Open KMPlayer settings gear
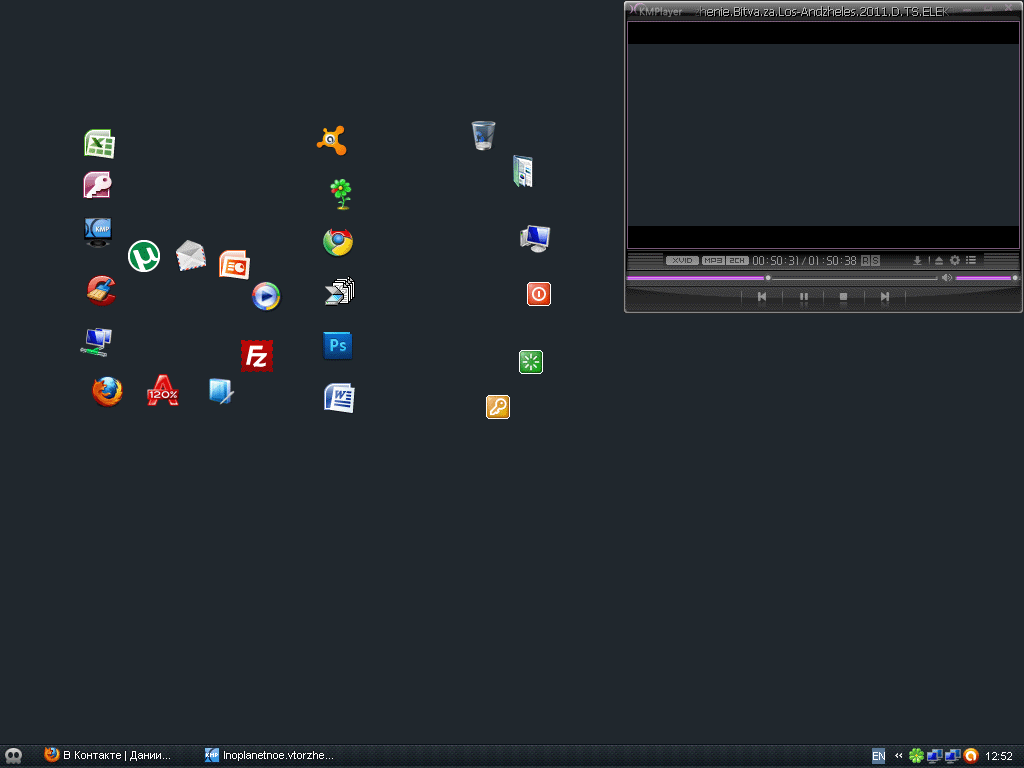The height and width of the screenshot is (768, 1024). pyautogui.click(x=955, y=261)
